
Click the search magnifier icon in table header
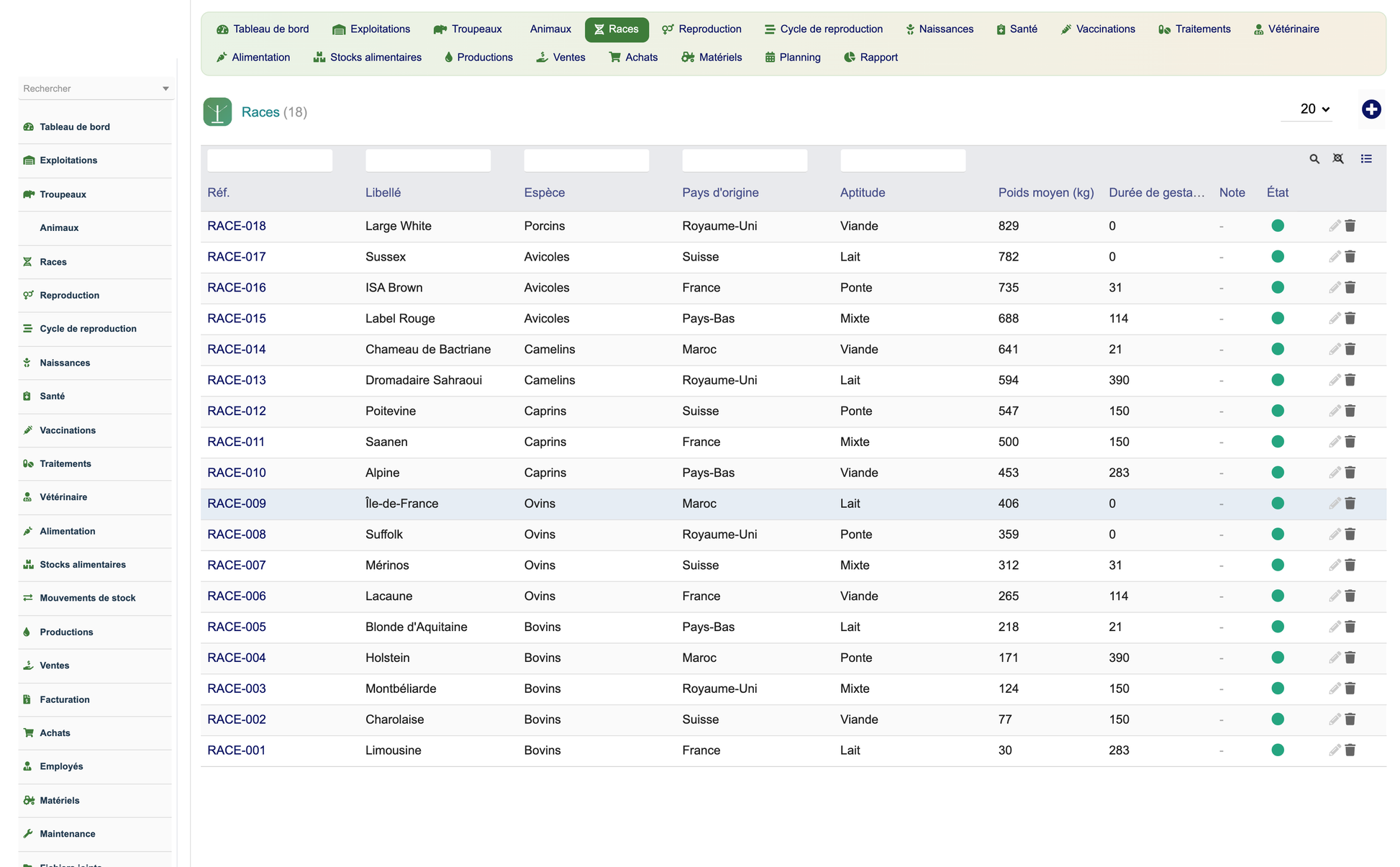click(x=1314, y=159)
